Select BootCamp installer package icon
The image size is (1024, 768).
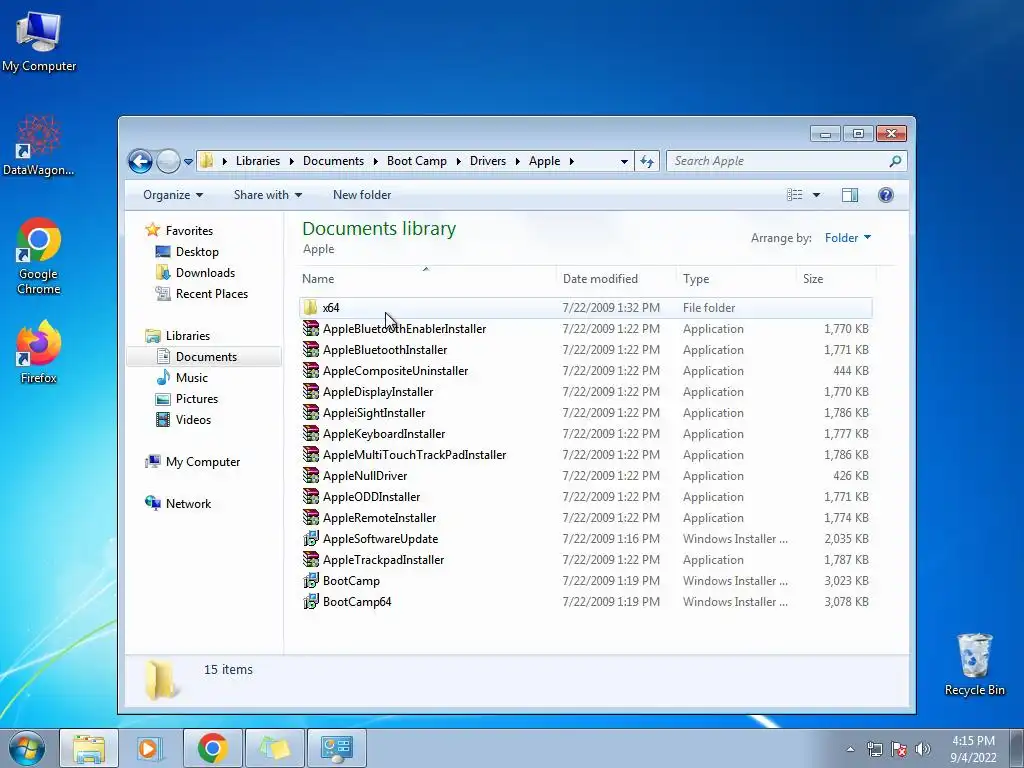[x=311, y=581]
